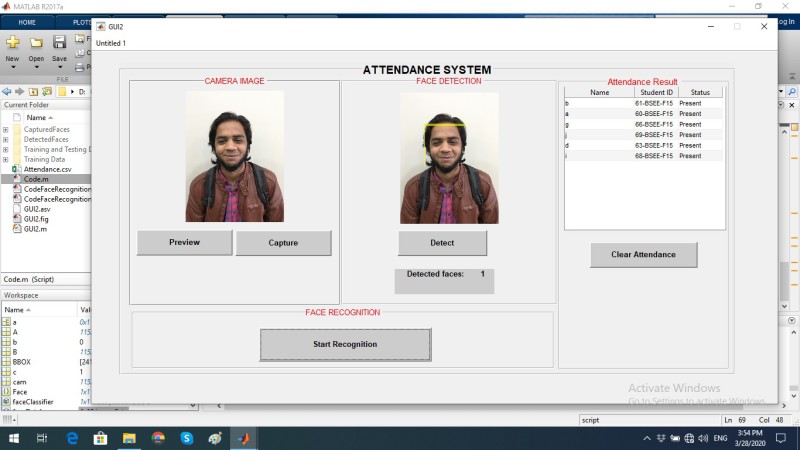Open the Action Center notifications icon
This screenshot has height=450, width=800.
[781, 438]
